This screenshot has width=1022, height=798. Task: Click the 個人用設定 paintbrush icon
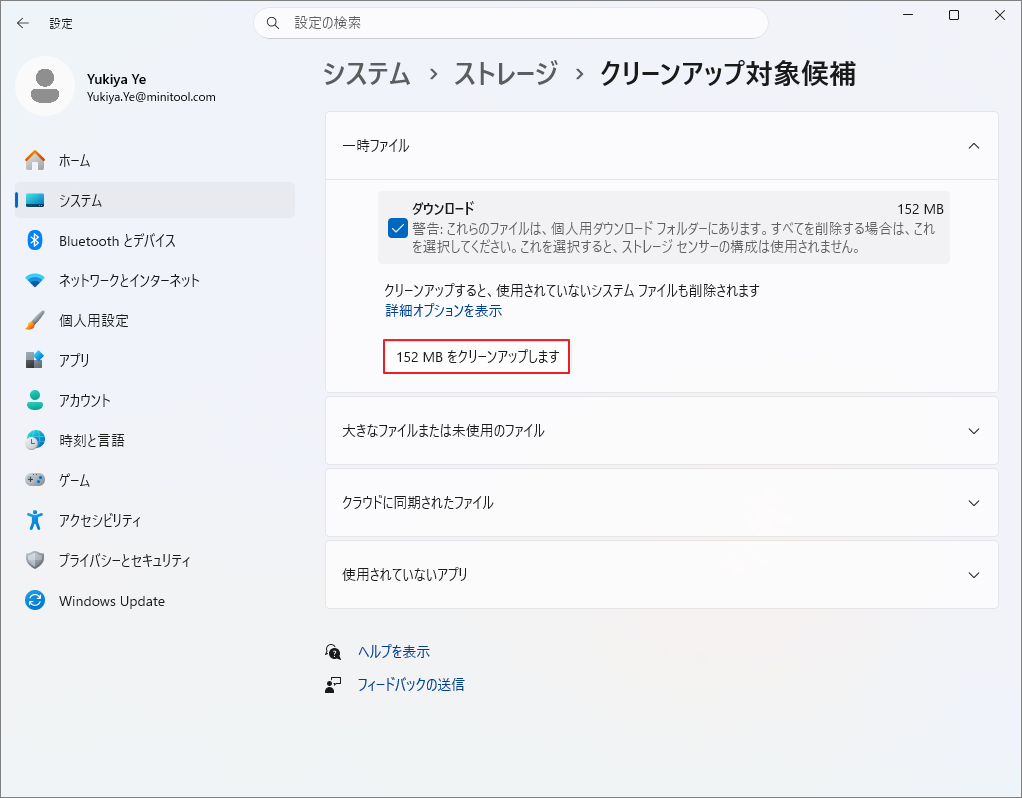[x=35, y=320]
